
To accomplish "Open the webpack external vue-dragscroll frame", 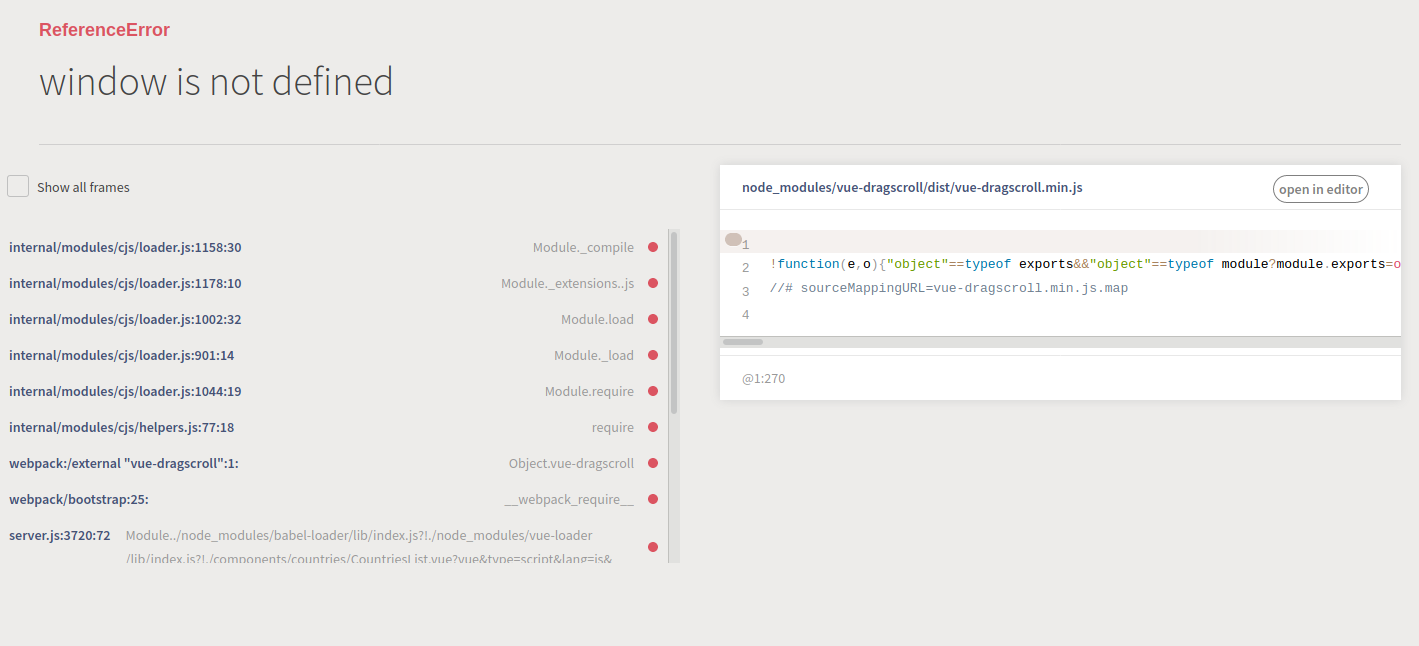I will pyautogui.click(x=124, y=463).
